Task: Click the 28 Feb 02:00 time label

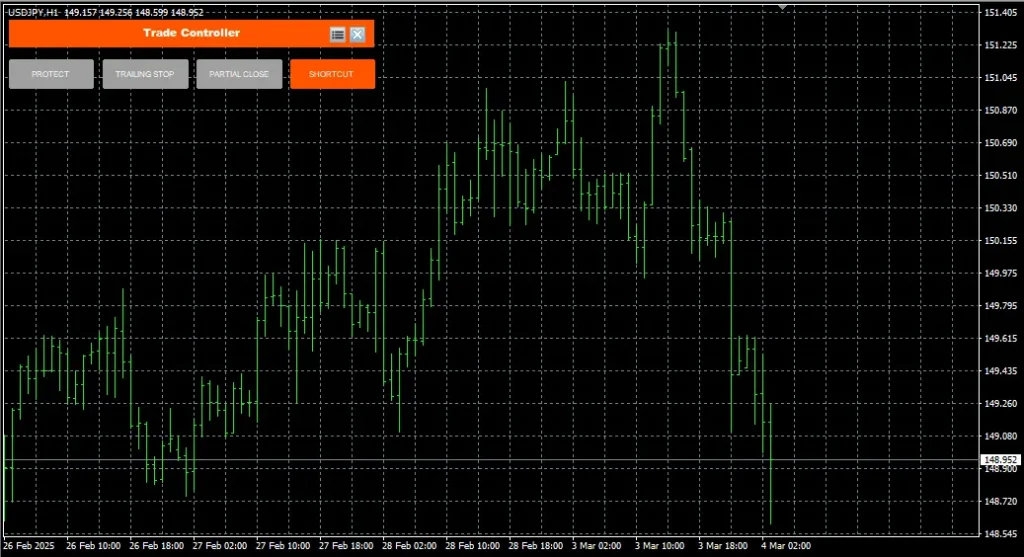Action: tap(409, 546)
